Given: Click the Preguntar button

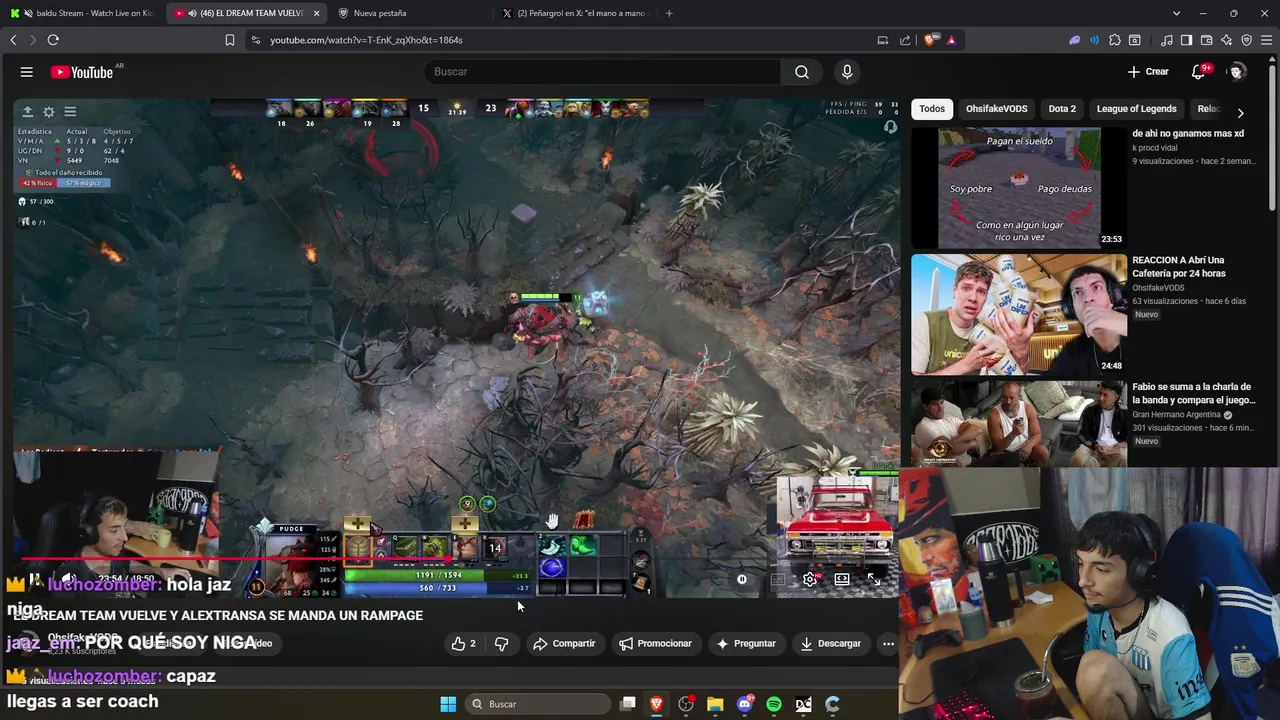Looking at the screenshot, I should click(x=745, y=644).
